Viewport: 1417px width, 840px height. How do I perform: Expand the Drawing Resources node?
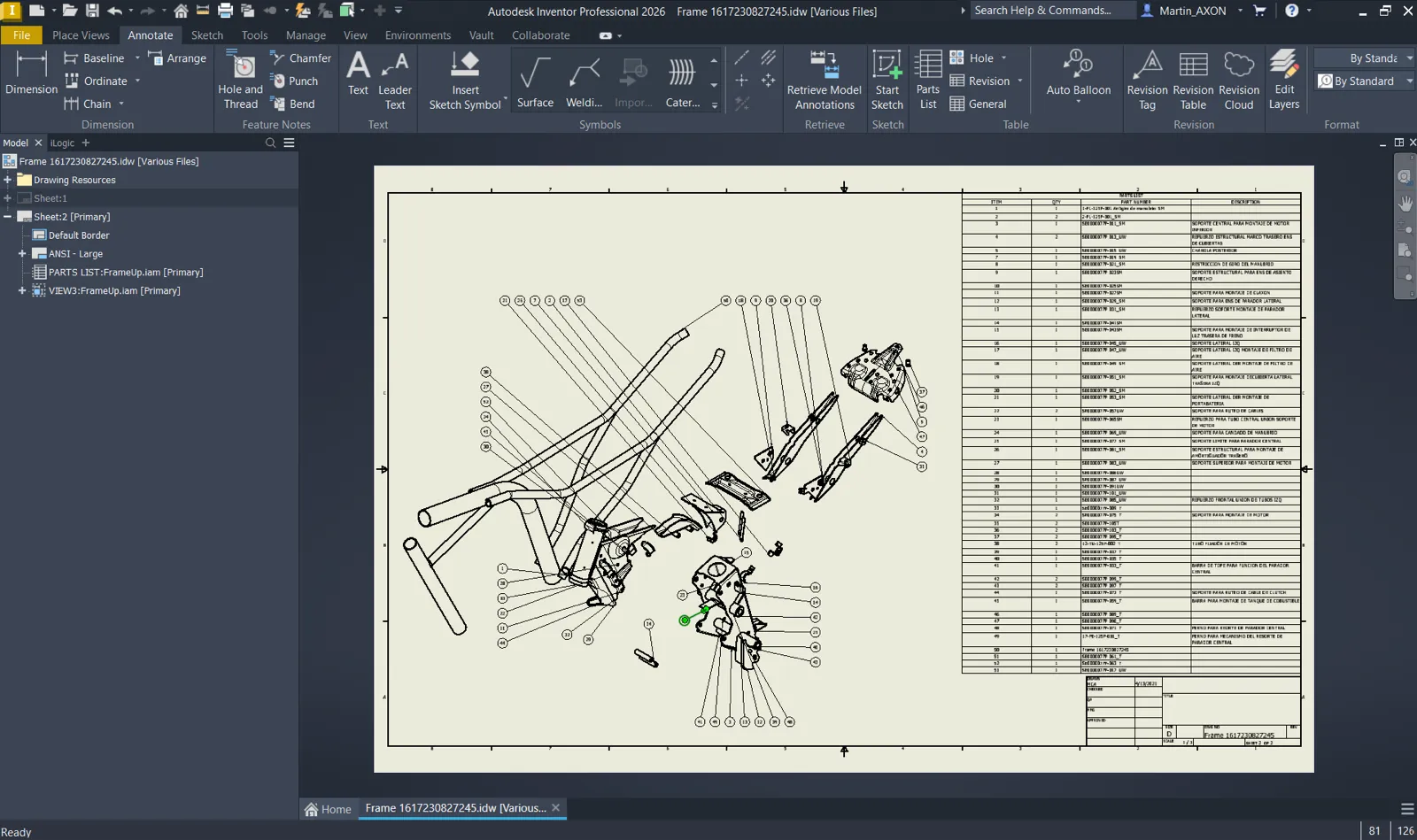pyautogui.click(x=8, y=180)
